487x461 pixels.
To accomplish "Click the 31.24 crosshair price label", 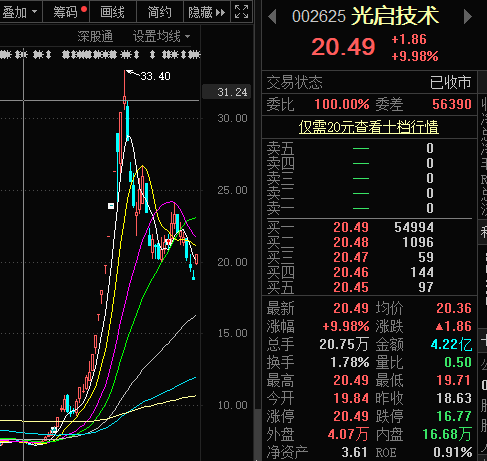I will (227, 92).
